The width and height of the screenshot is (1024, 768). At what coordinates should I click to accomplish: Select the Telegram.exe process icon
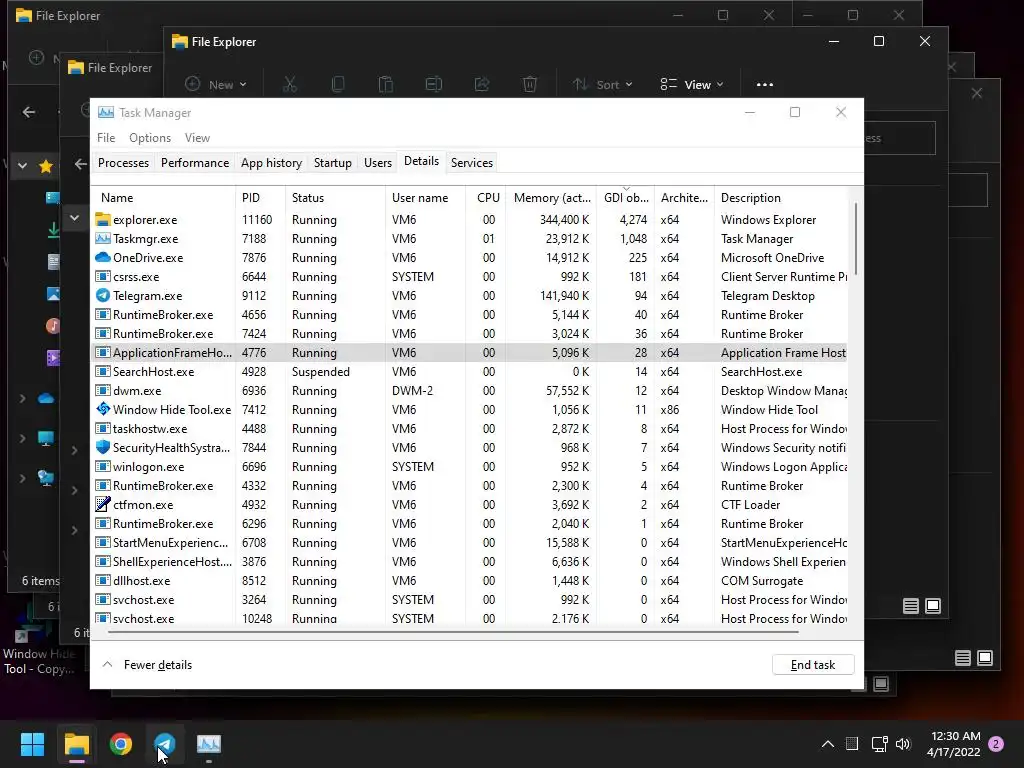103,295
